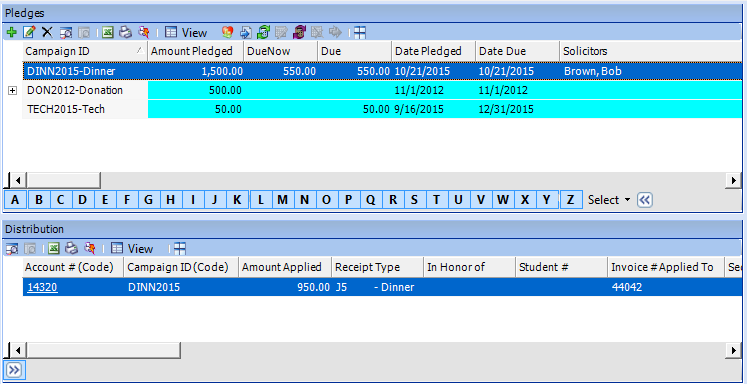Viewport: 747px width, 384px height.
Task: Click the DueNow column header
Action: pos(281,51)
